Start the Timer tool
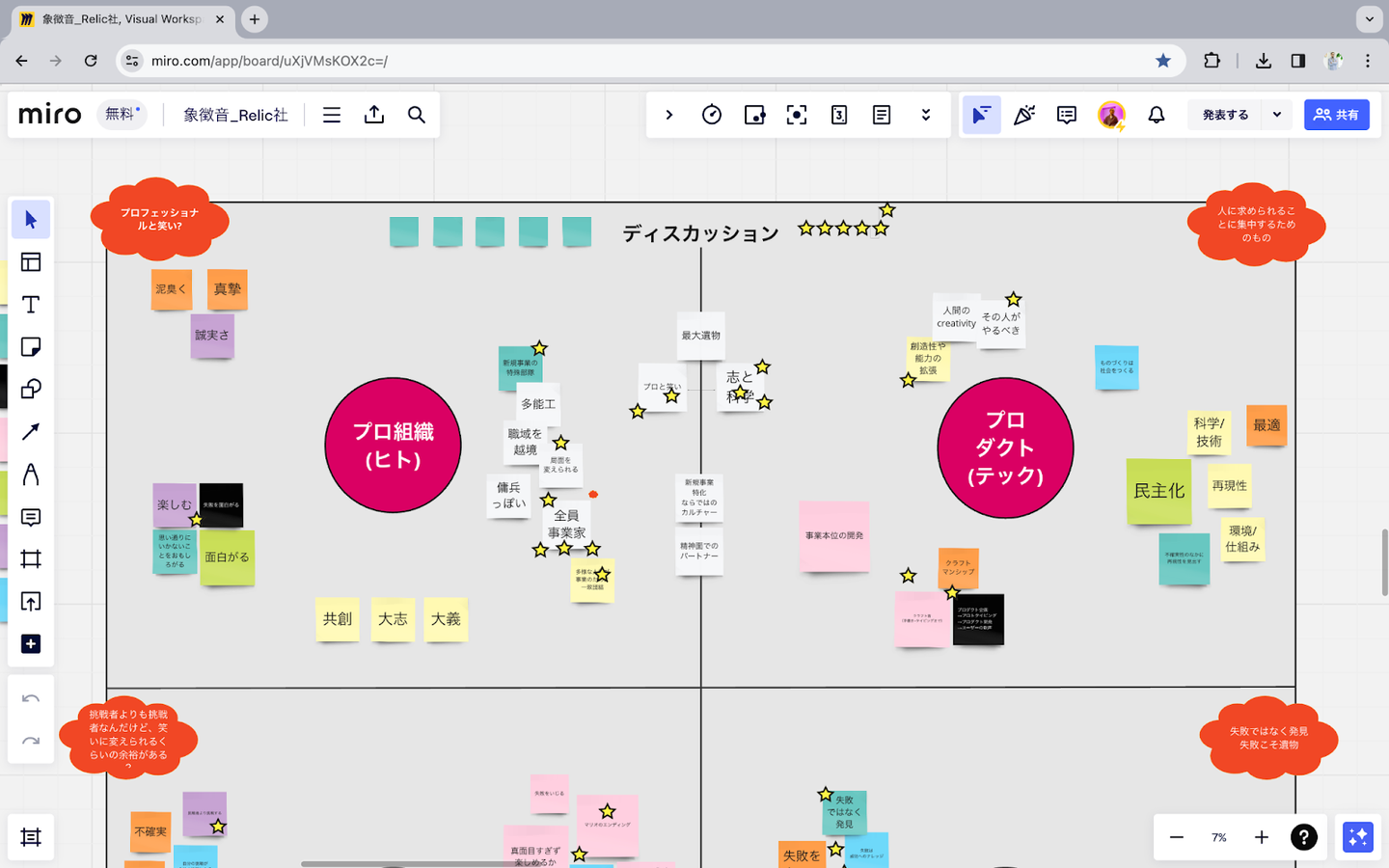The height and width of the screenshot is (868, 1389). 712,115
